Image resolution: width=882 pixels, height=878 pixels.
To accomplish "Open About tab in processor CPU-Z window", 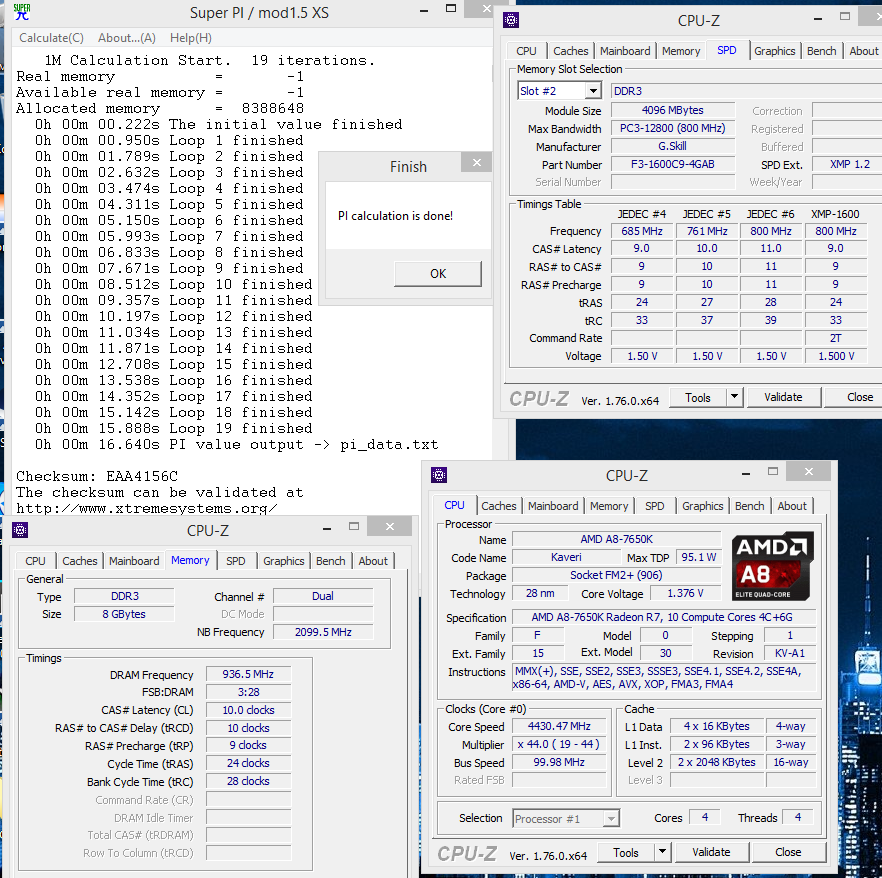I will tap(792, 506).
